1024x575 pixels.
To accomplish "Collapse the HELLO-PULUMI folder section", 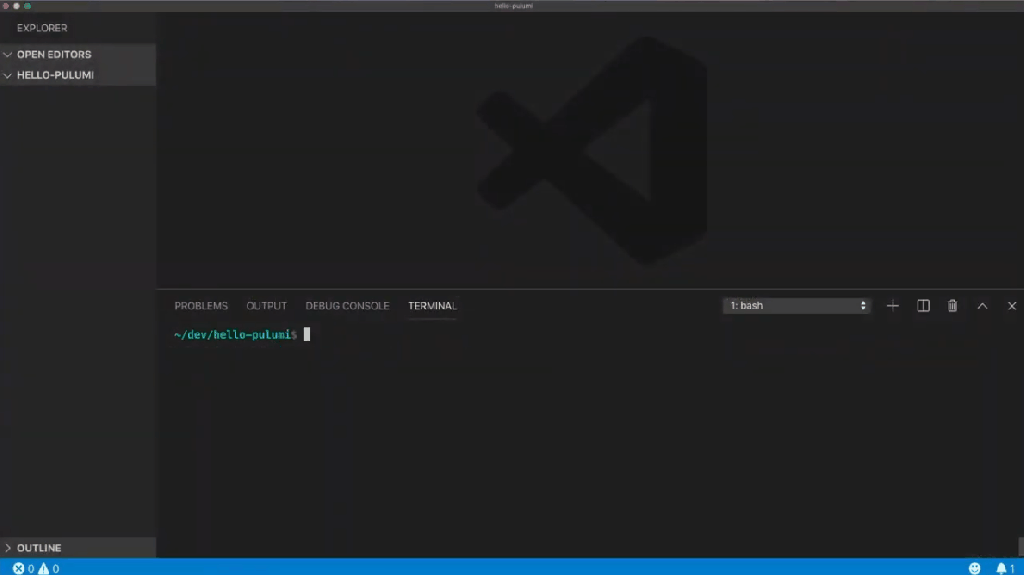I will coord(55,76).
